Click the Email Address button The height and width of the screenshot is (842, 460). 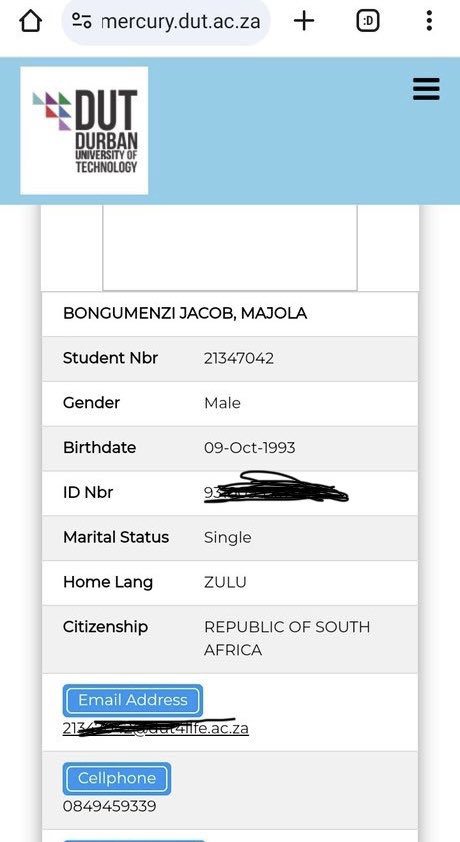[133, 700]
